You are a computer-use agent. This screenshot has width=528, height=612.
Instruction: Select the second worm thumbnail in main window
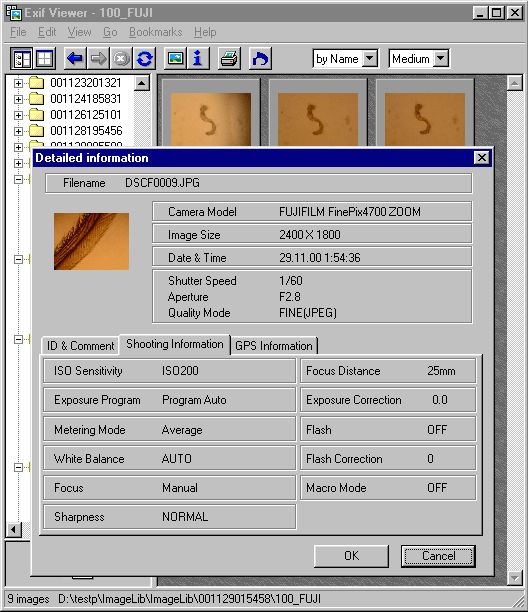point(318,119)
